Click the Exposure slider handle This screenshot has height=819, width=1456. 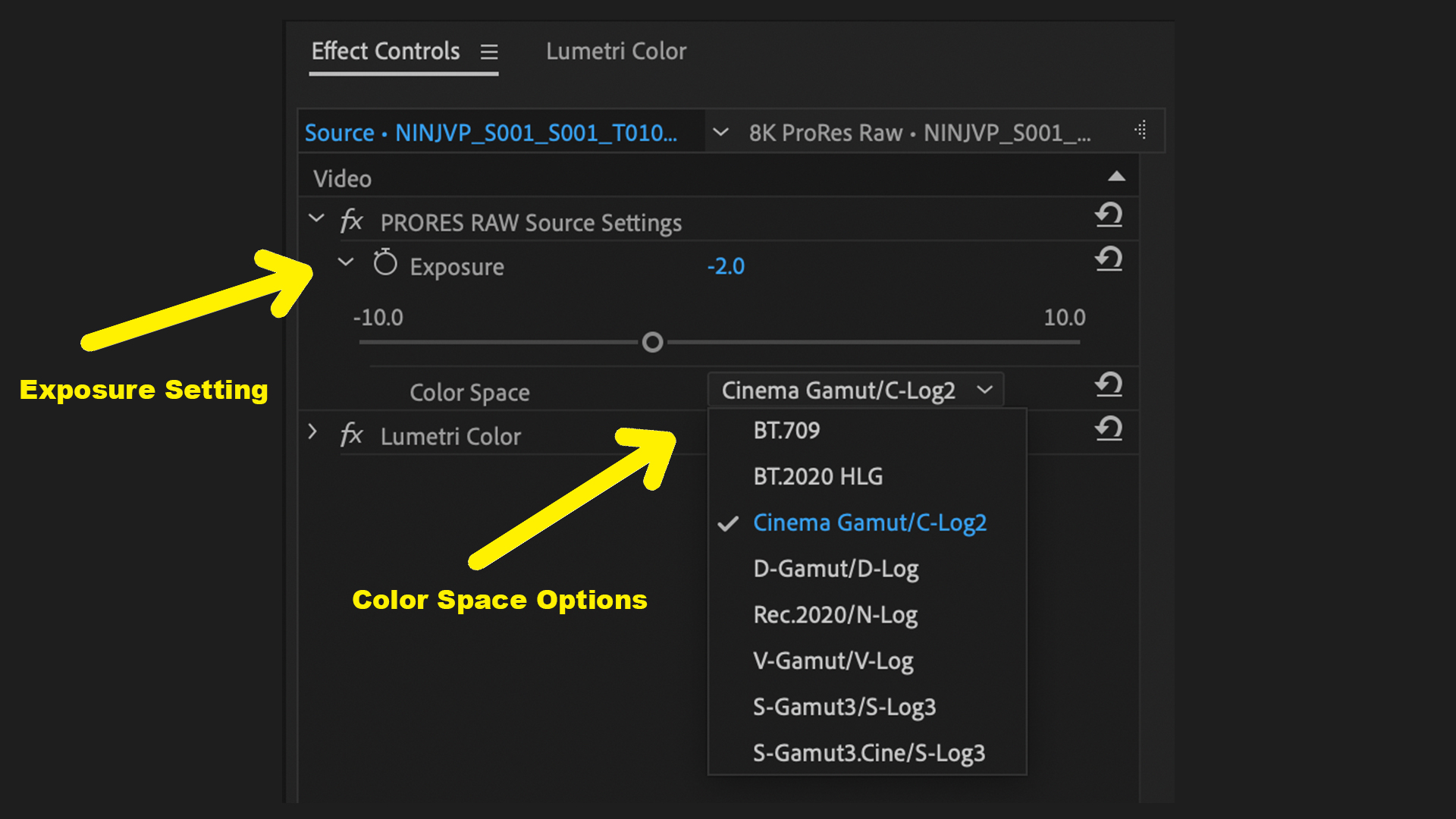click(x=652, y=343)
